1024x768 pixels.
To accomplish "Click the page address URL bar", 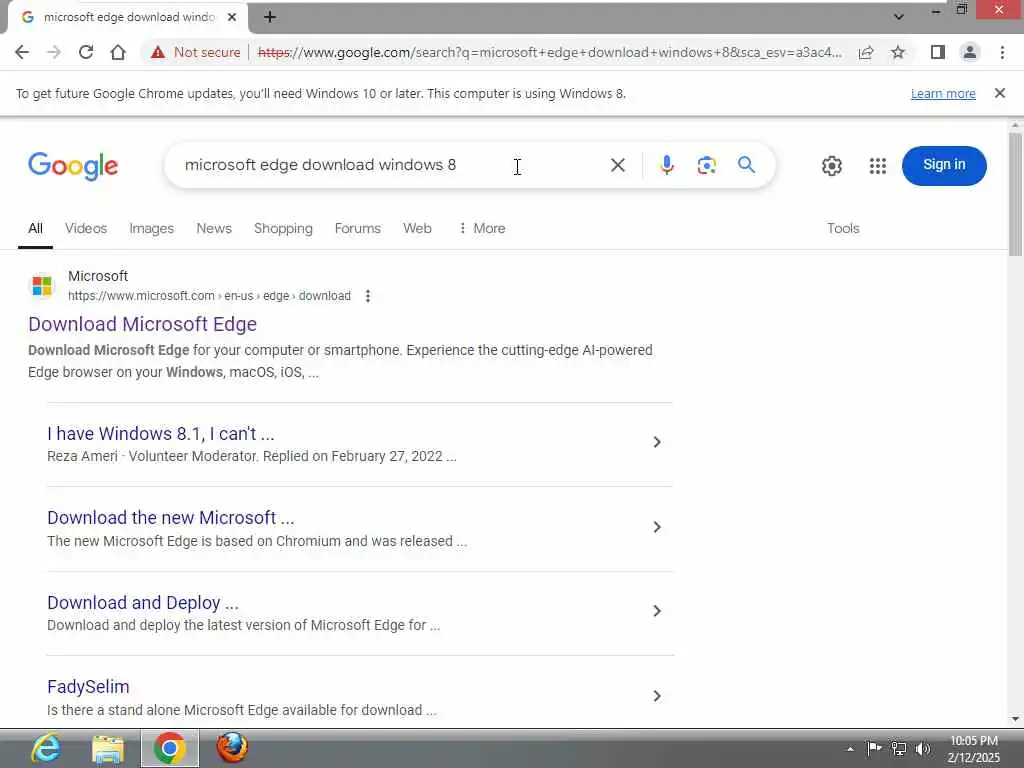I will tap(549, 52).
